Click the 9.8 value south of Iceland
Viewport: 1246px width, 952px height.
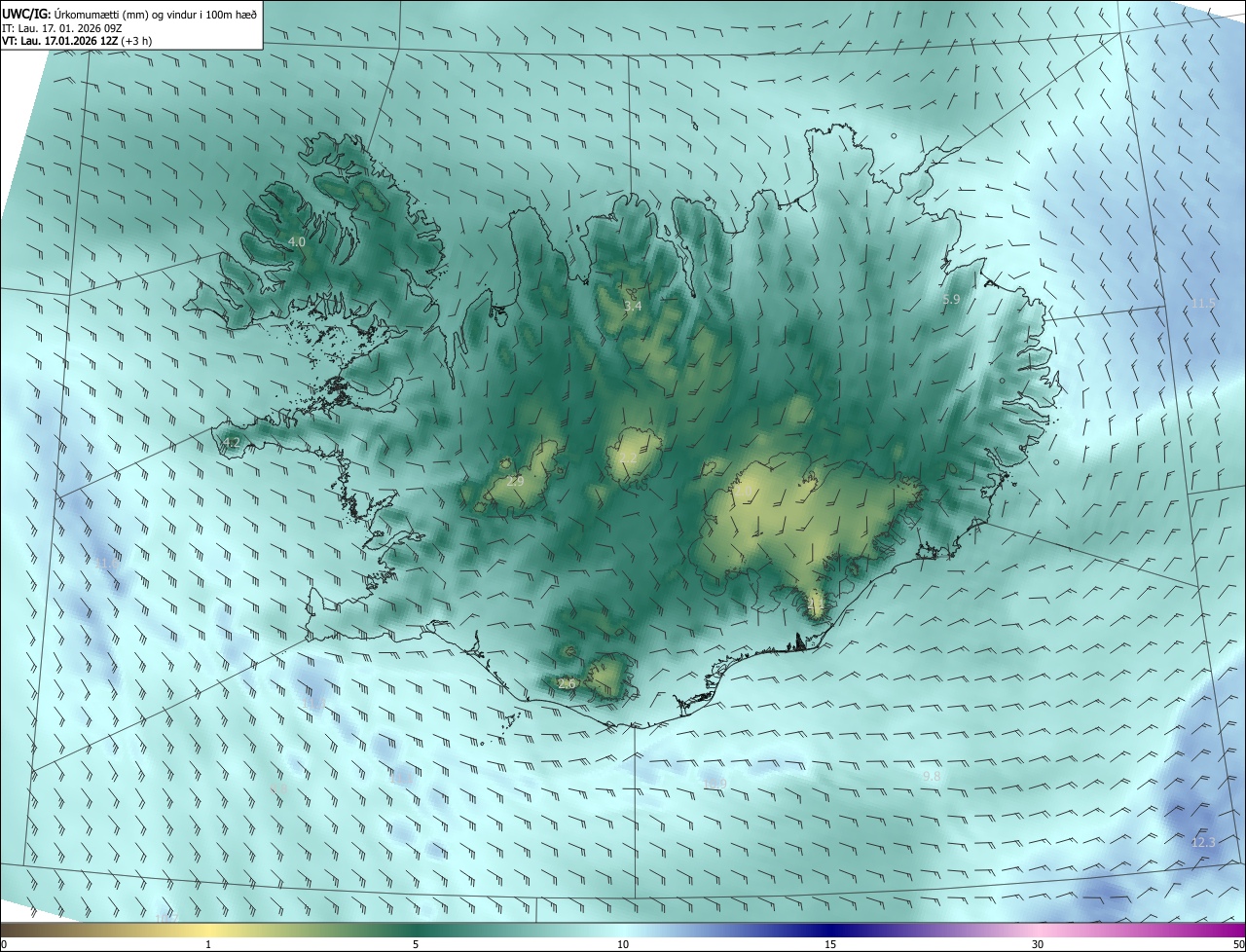[932, 776]
